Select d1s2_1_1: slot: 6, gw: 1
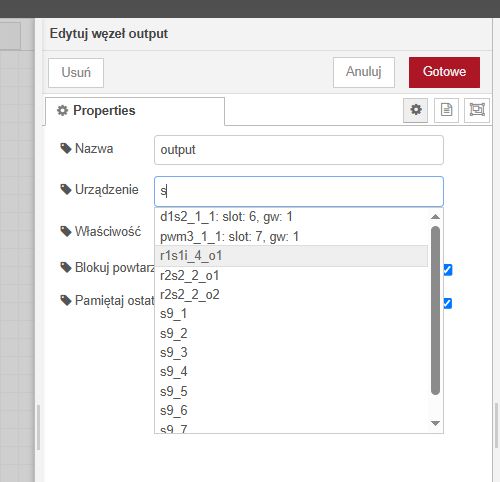 point(291,217)
